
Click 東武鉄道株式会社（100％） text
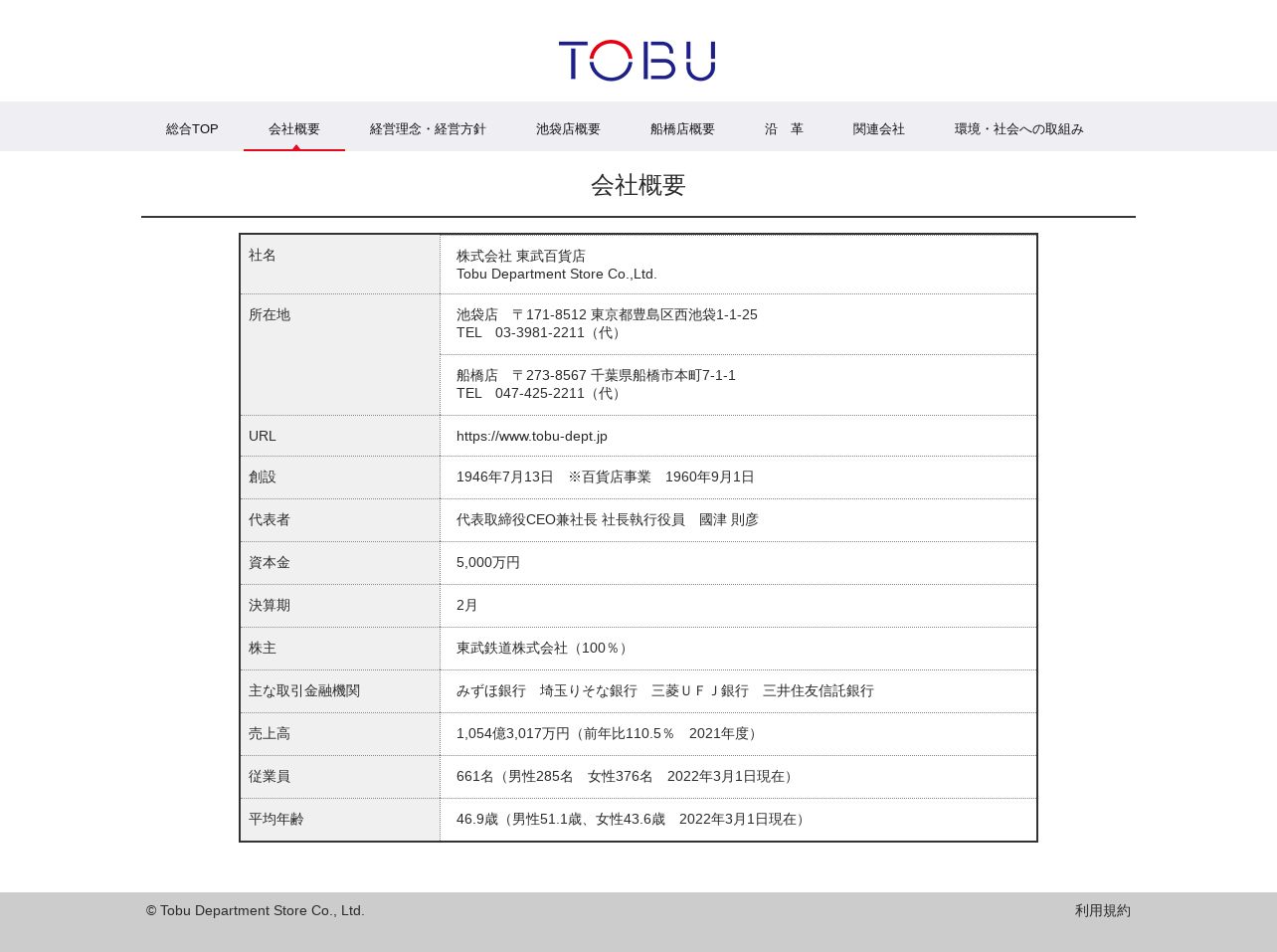(x=544, y=648)
